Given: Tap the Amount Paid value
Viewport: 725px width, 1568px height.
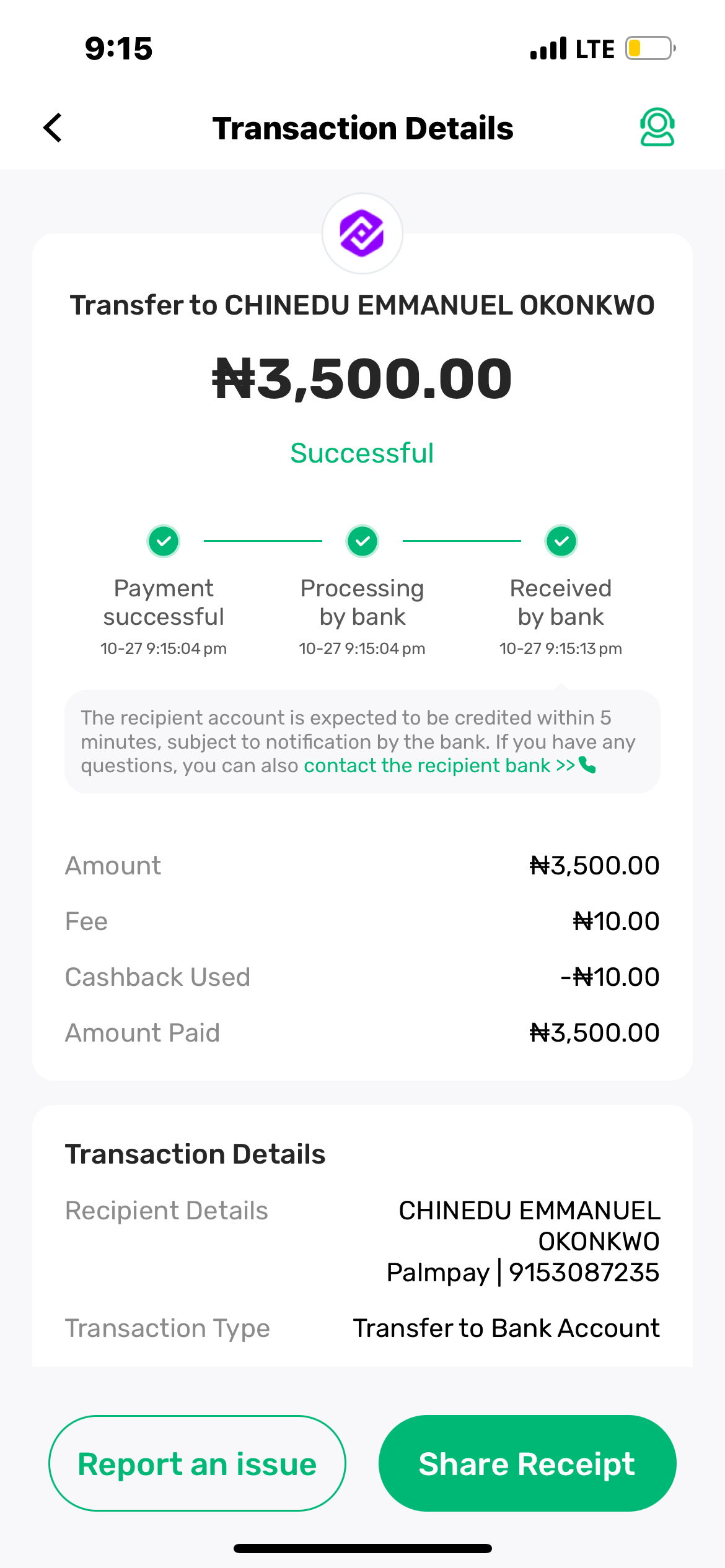Looking at the screenshot, I should [x=594, y=1033].
